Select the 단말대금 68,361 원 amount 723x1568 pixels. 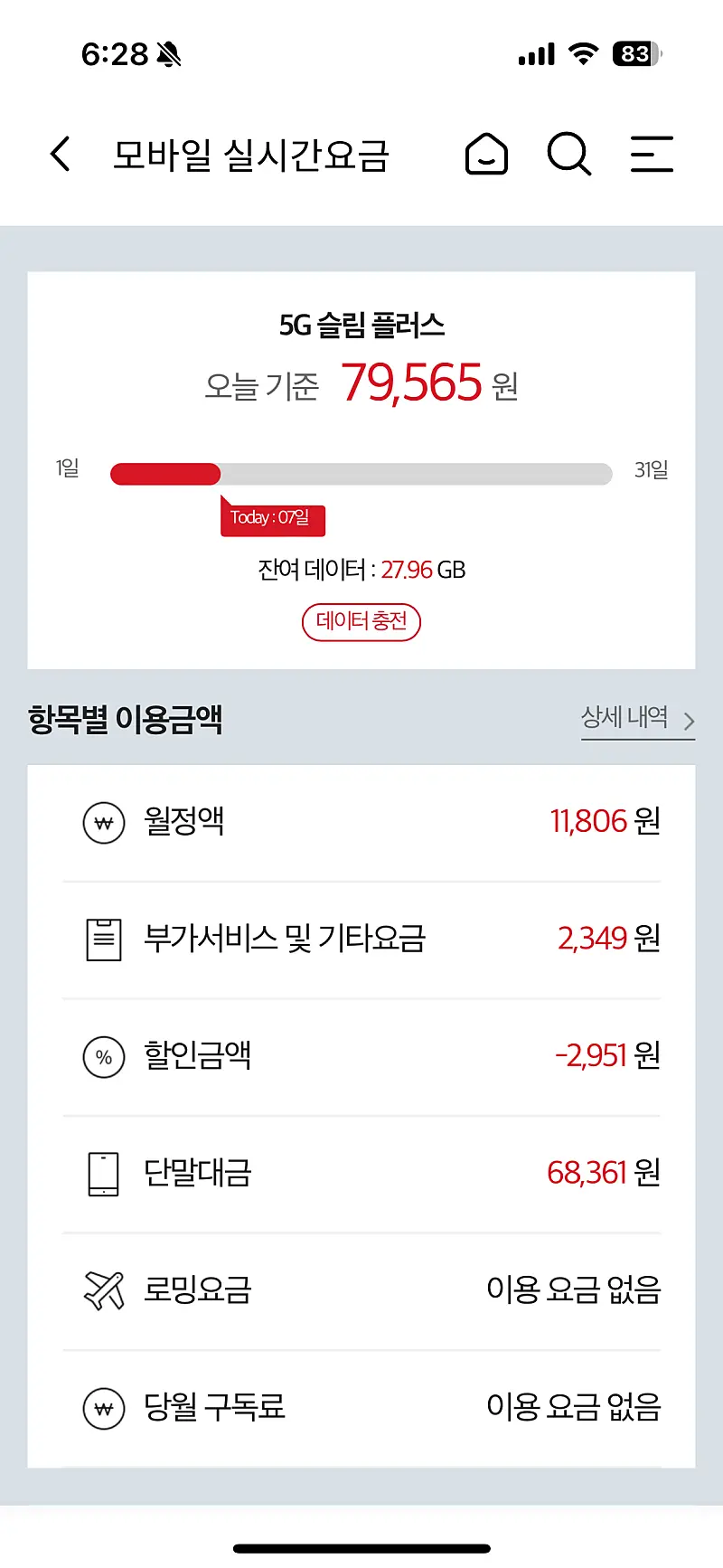[604, 1173]
